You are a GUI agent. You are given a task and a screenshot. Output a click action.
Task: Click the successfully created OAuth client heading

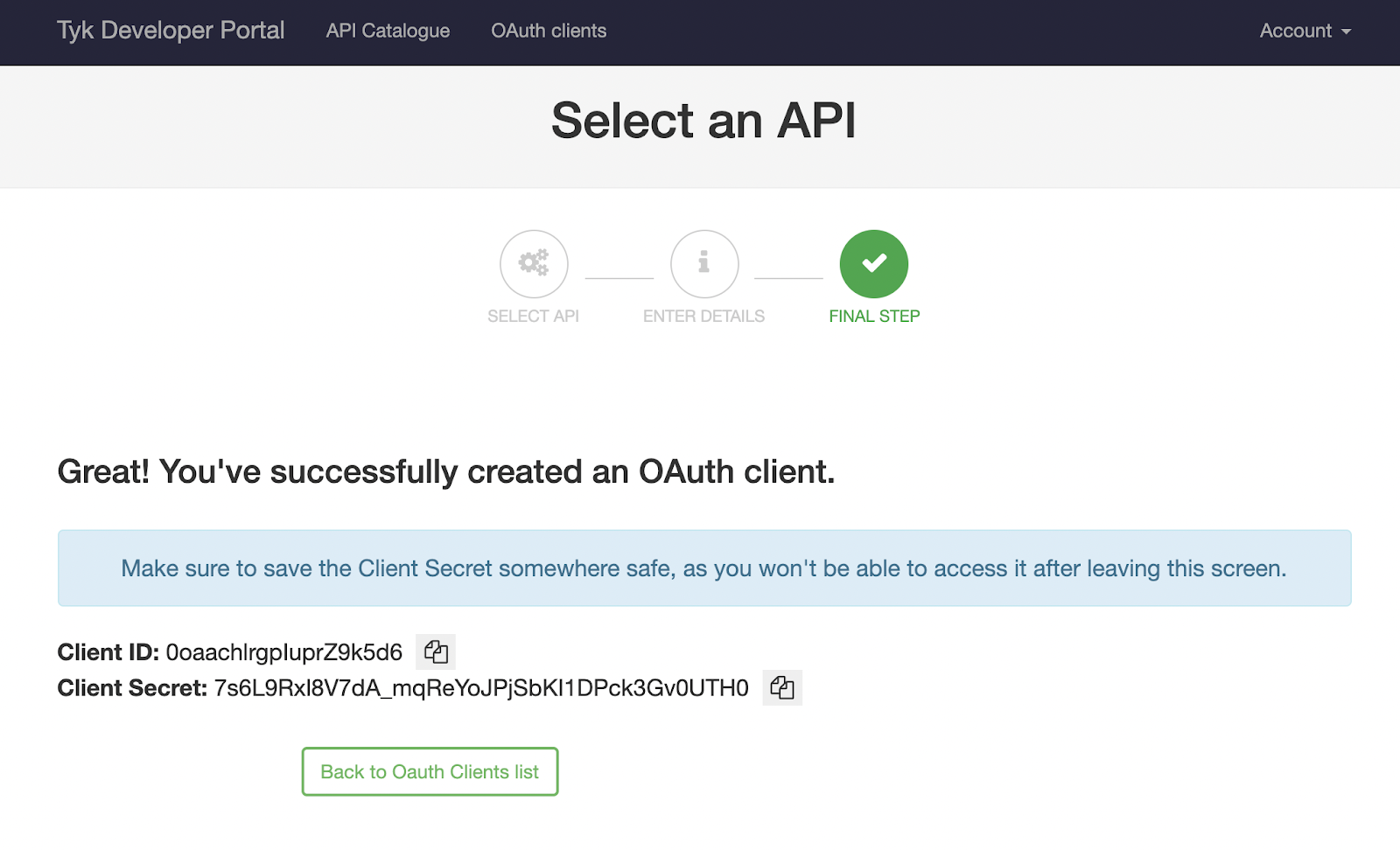(446, 472)
